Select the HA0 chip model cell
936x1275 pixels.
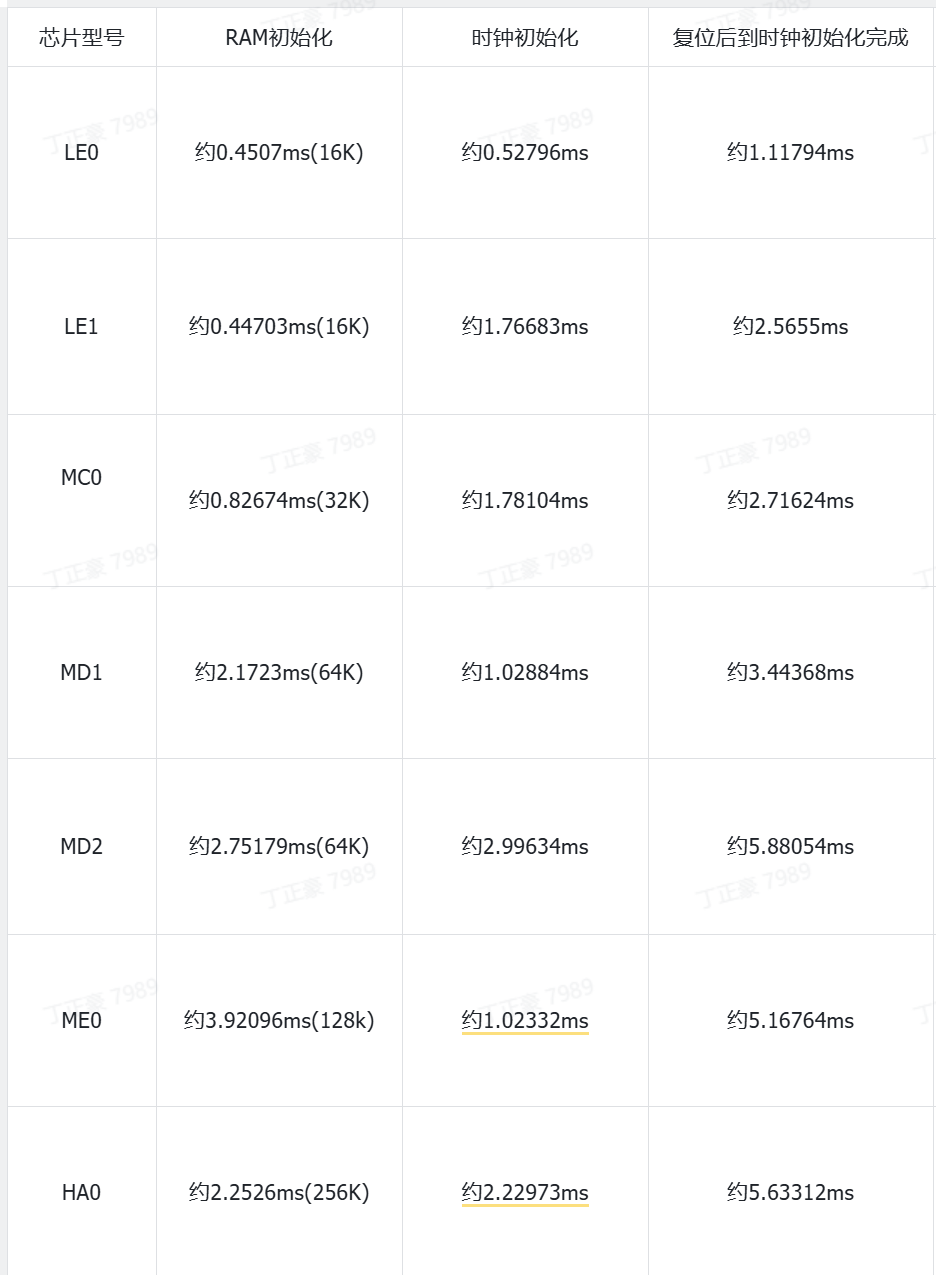81,1193
